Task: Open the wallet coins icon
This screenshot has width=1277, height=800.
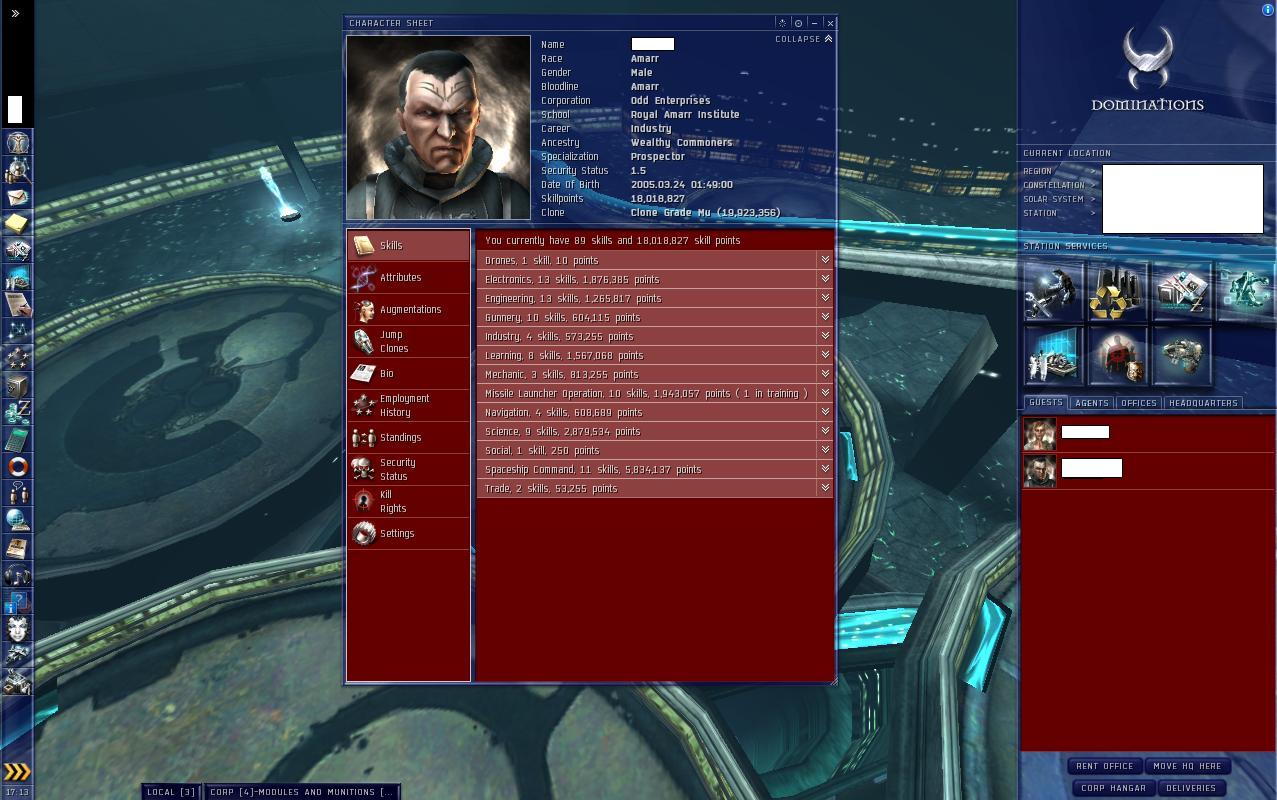Action: [x=17, y=412]
